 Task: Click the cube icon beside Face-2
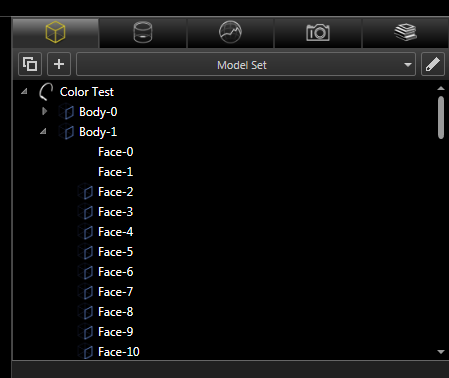coord(86,192)
